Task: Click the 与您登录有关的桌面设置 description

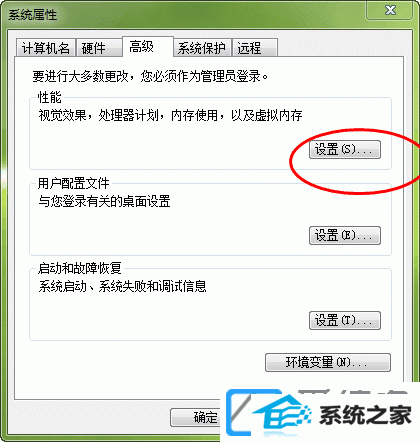Action: click(104, 201)
